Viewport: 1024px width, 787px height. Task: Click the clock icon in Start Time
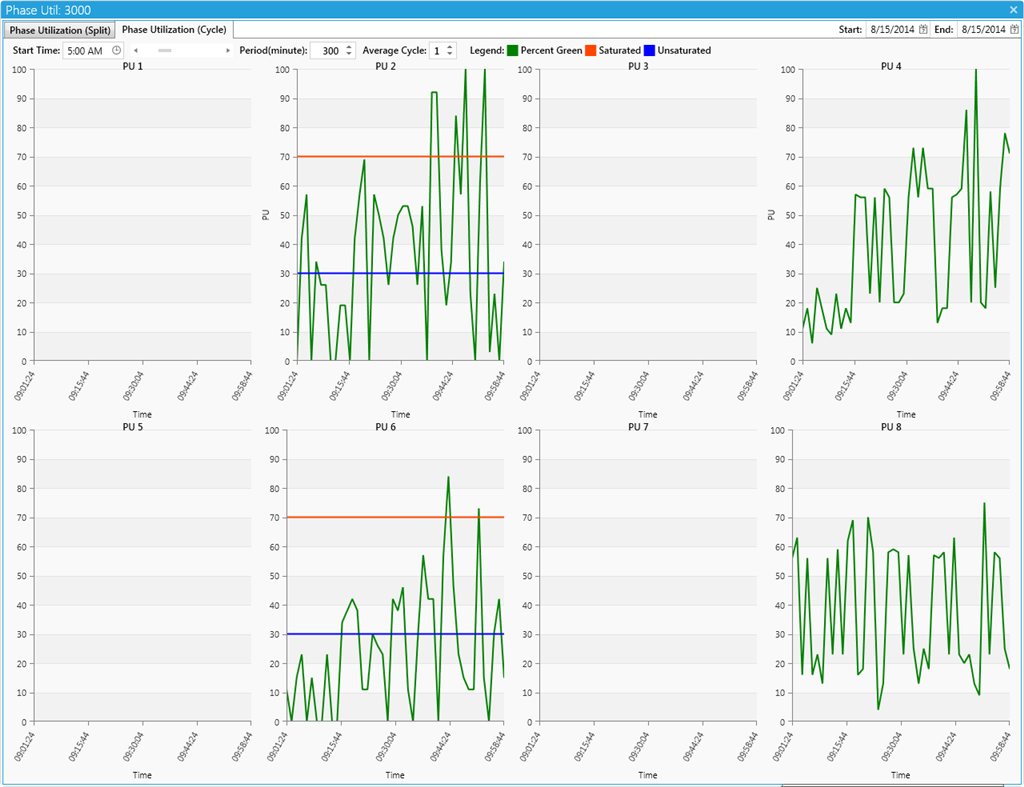(116, 50)
